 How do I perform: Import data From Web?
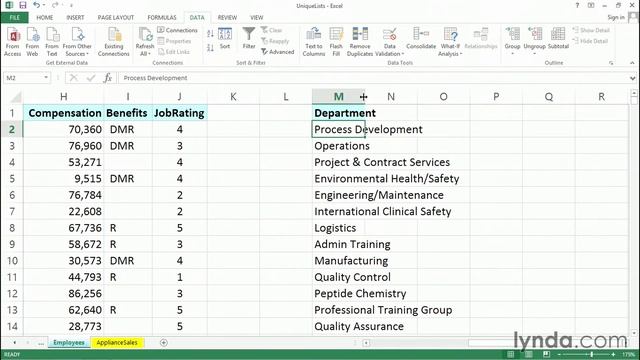coord(32,42)
